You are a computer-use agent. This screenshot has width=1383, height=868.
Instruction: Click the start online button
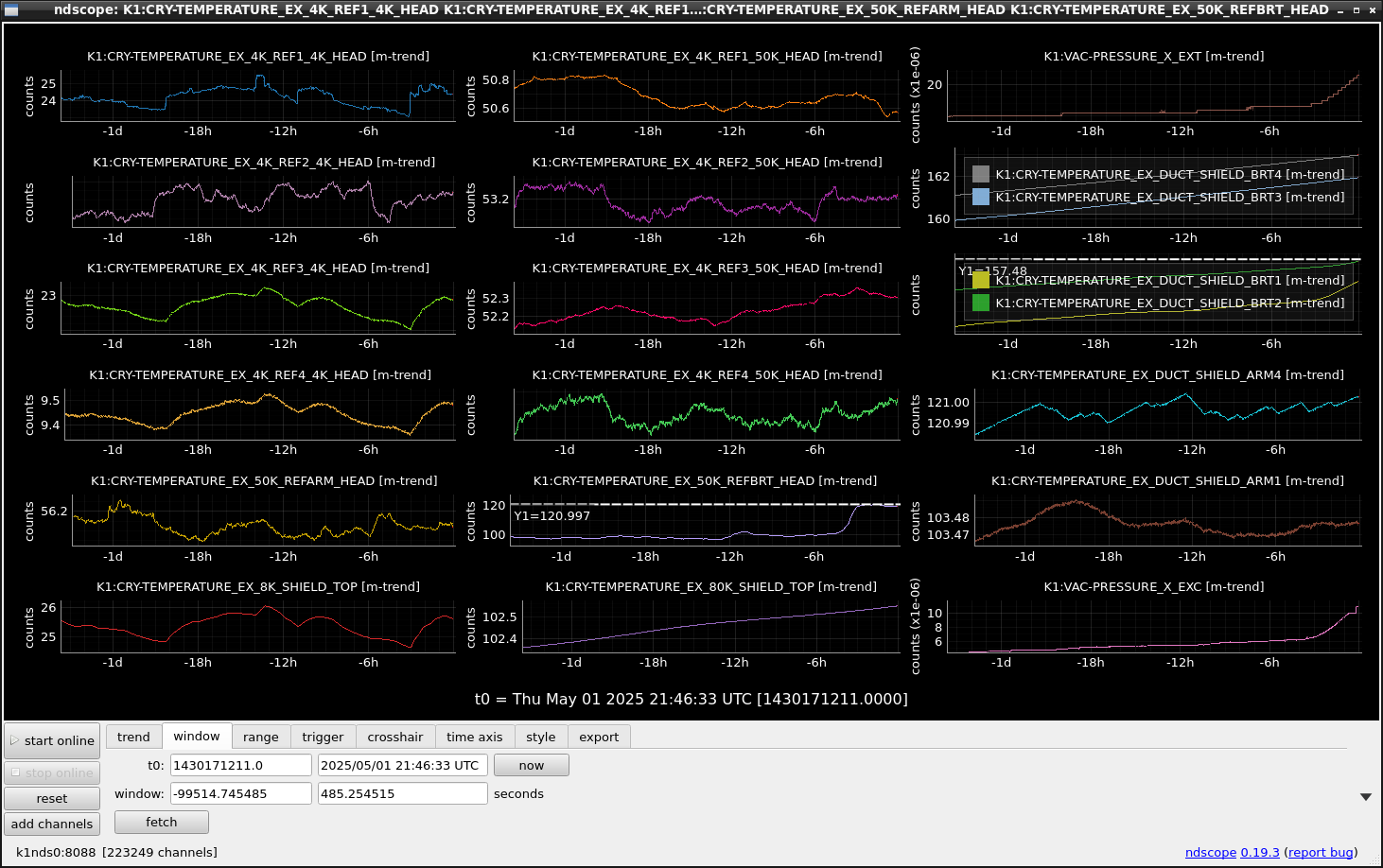tap(52, 740)
